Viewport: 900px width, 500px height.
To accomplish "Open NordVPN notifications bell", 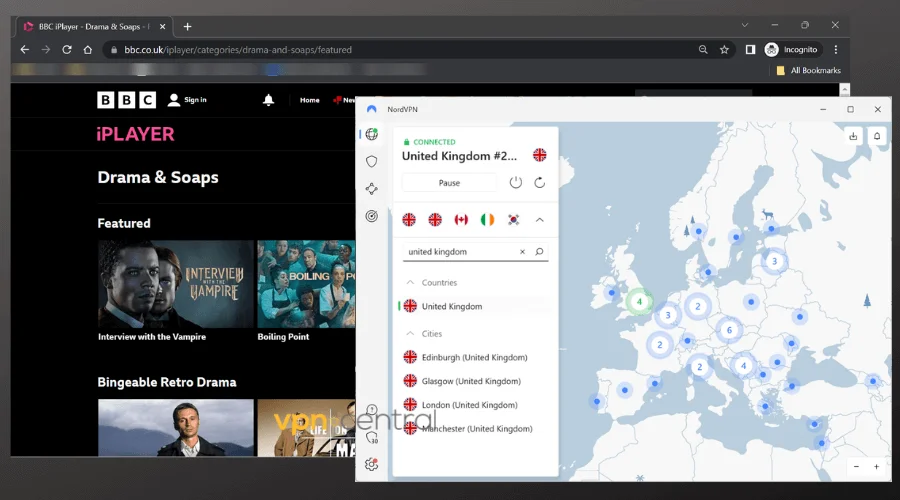I will (877, 136).
